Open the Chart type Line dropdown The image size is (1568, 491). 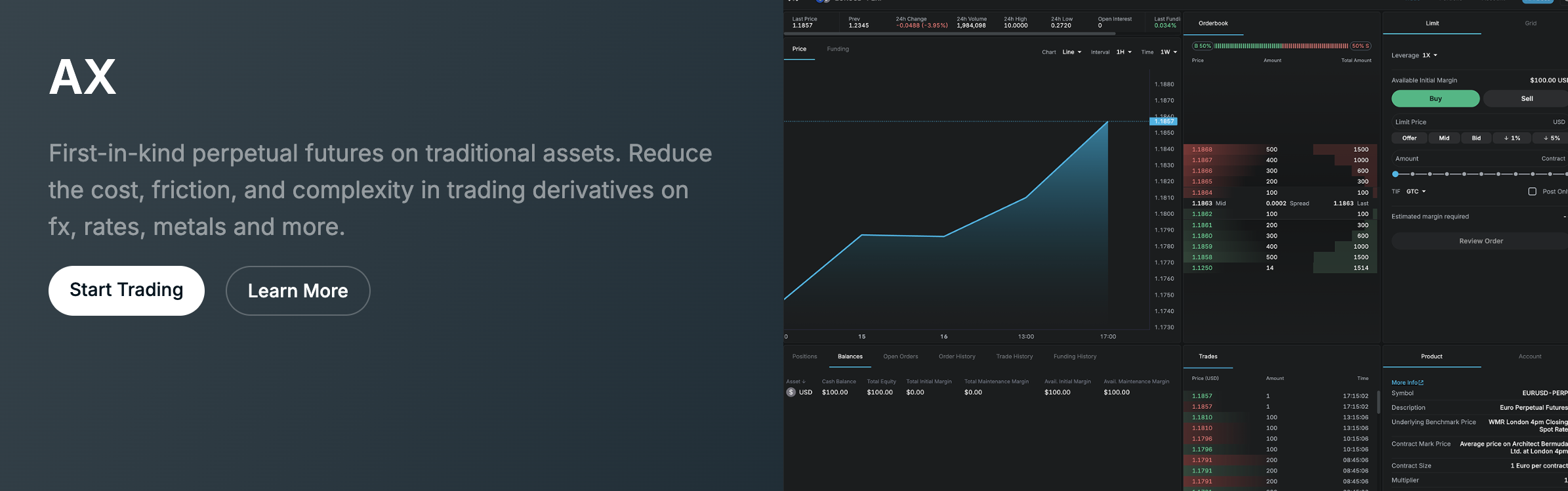coord(1071,52)
